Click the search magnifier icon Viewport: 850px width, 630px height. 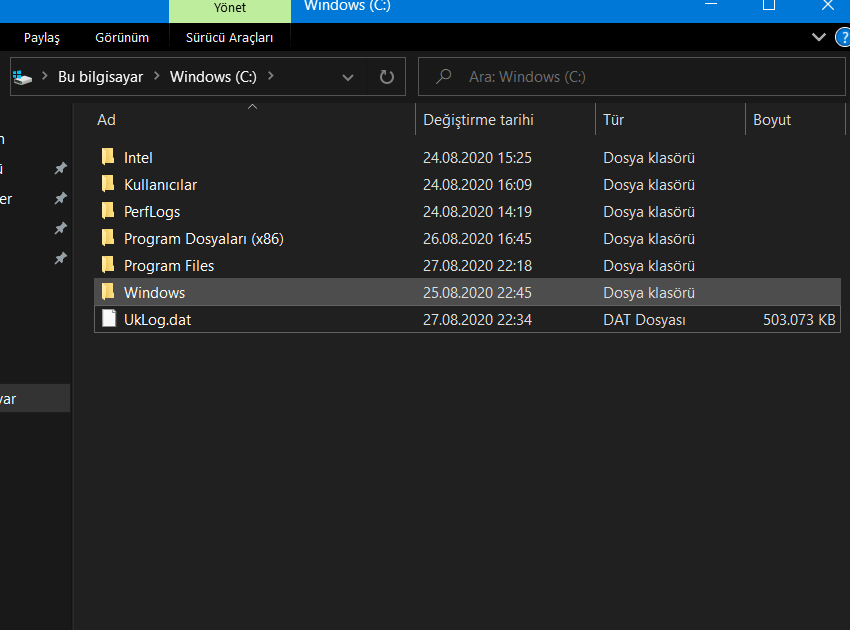click(x=443, y=76)
